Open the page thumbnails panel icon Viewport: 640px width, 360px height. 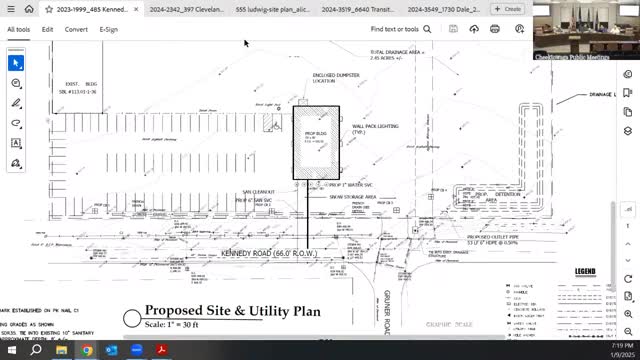coord(628,112)
